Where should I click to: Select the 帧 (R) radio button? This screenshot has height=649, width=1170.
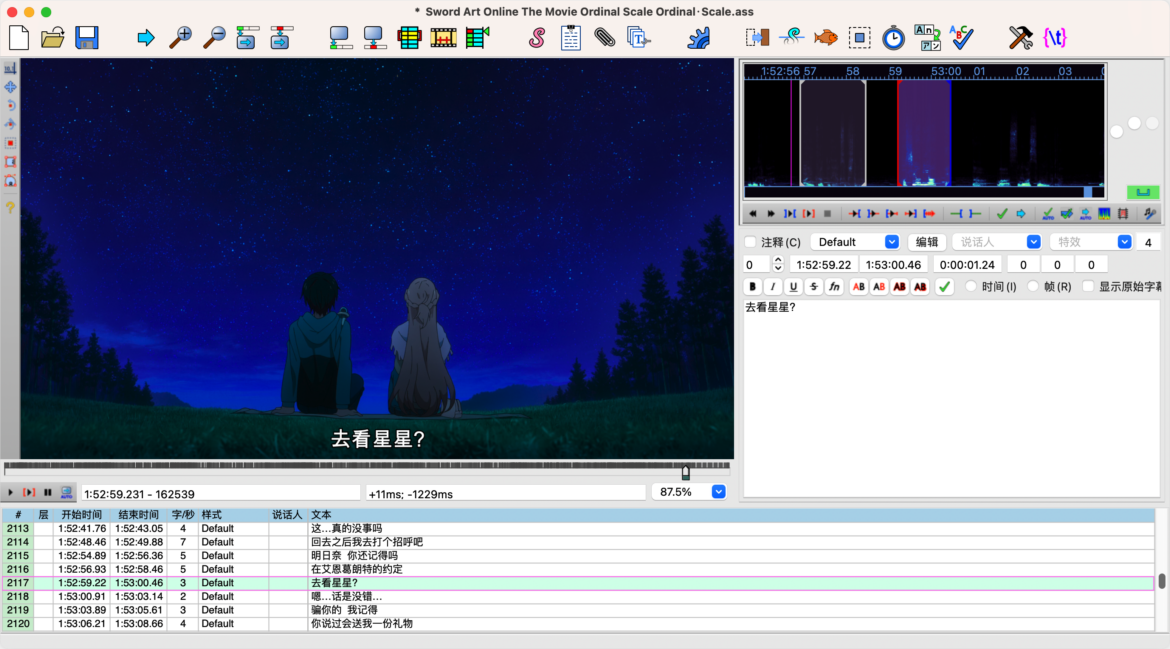[x=1033, y=286]
